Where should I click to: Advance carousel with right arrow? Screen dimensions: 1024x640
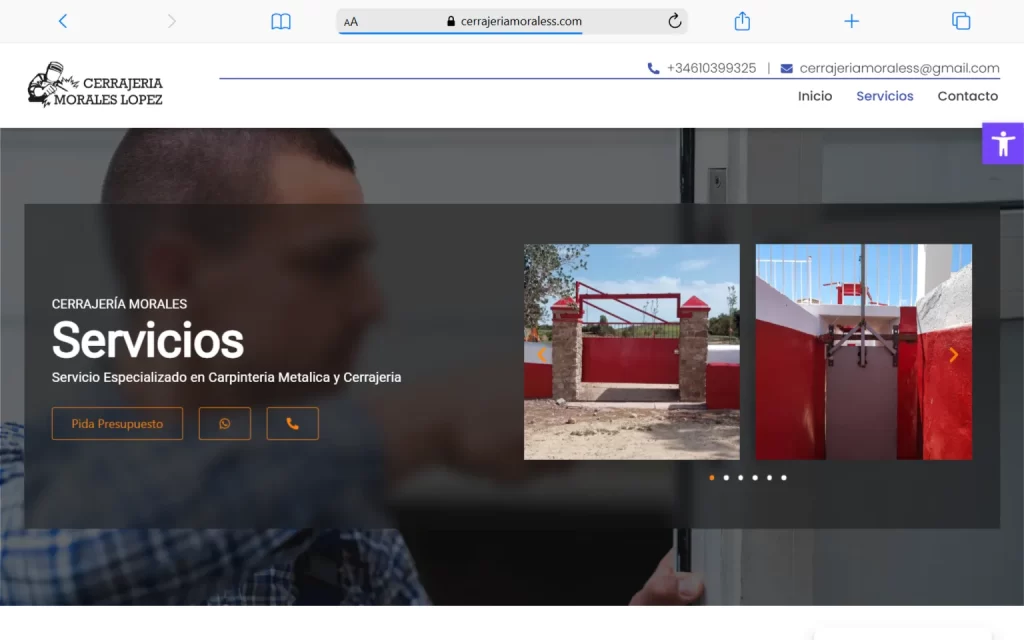pos(953,355)
